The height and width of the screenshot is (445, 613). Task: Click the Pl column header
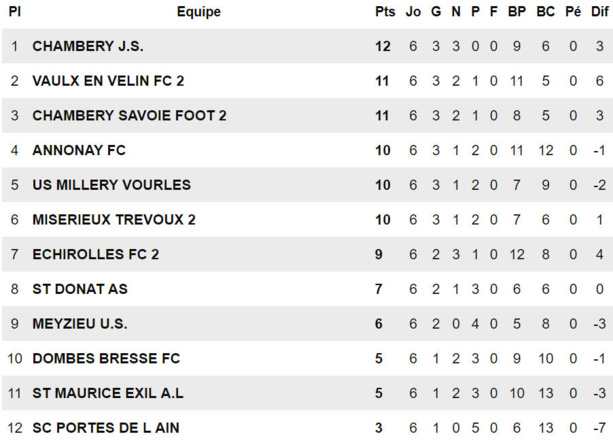[14, 12]
